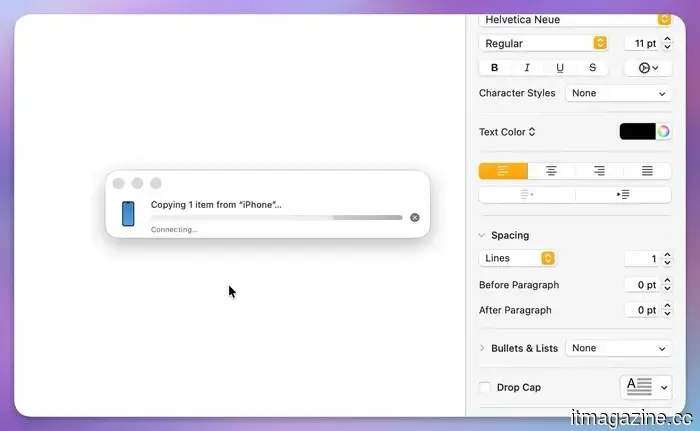Increase paragraph indent
This screenshot has width=700, height=431.
click(623, 195)
